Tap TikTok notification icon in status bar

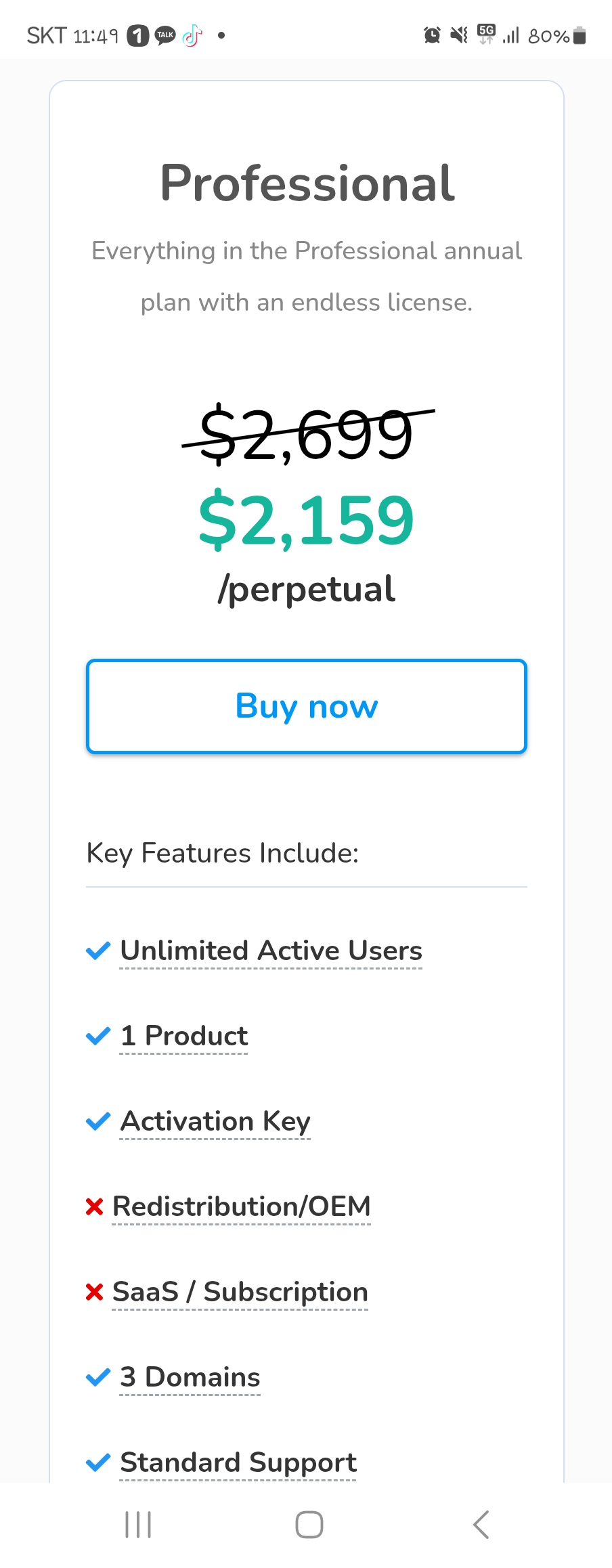(x=192, y=35)
